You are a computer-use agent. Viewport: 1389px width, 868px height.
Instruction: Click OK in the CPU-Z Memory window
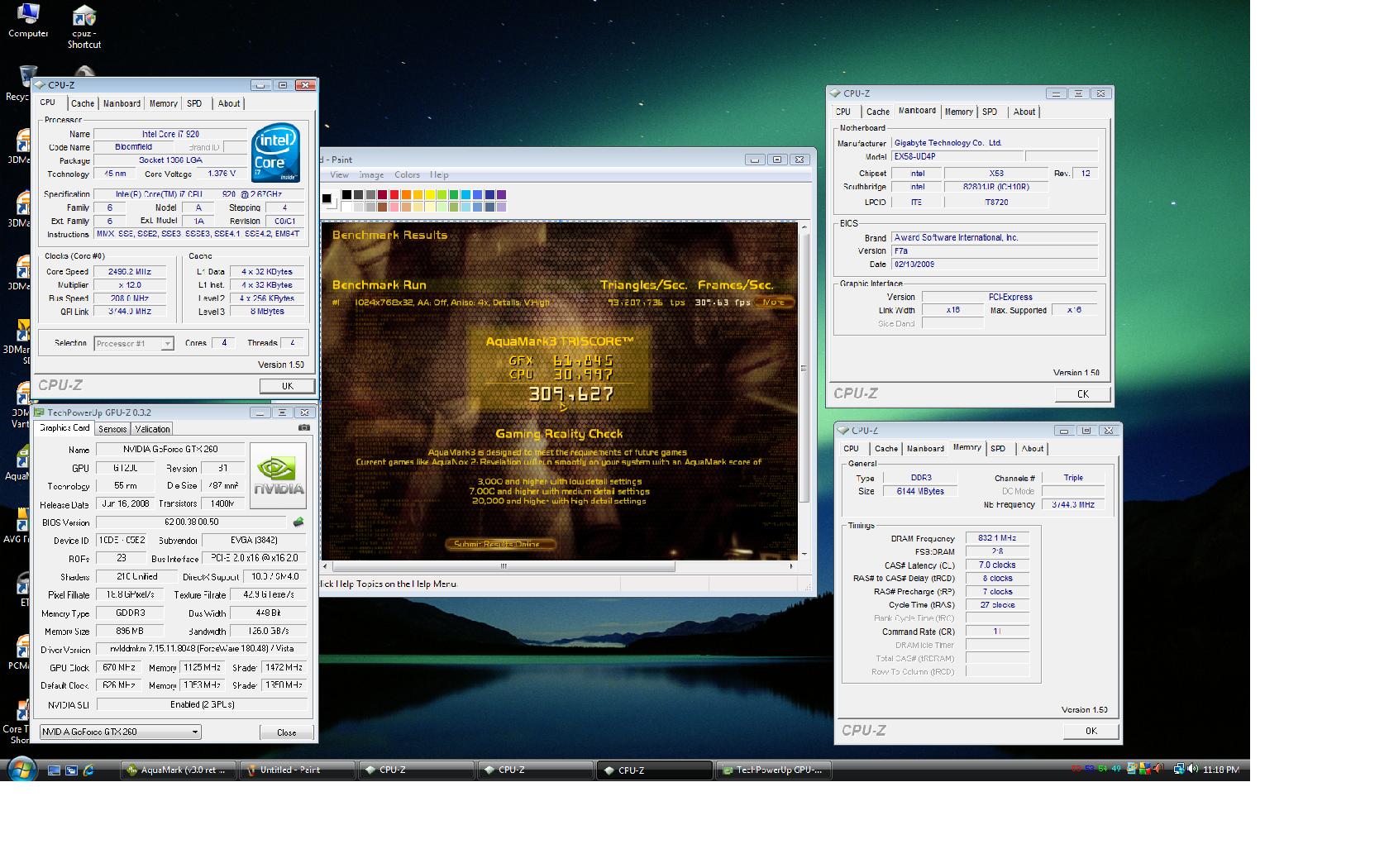click(x=1091, y=731)
